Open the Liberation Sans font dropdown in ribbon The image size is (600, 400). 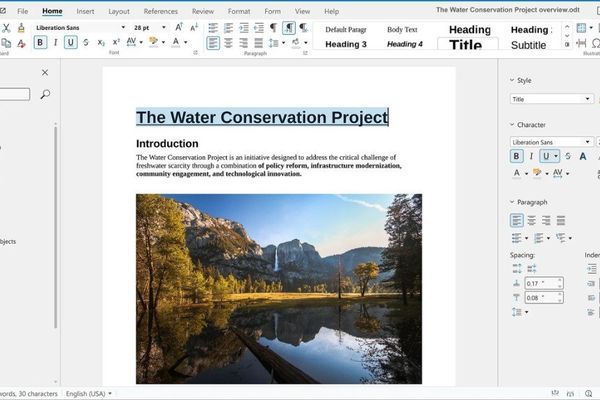click(122, 27)
